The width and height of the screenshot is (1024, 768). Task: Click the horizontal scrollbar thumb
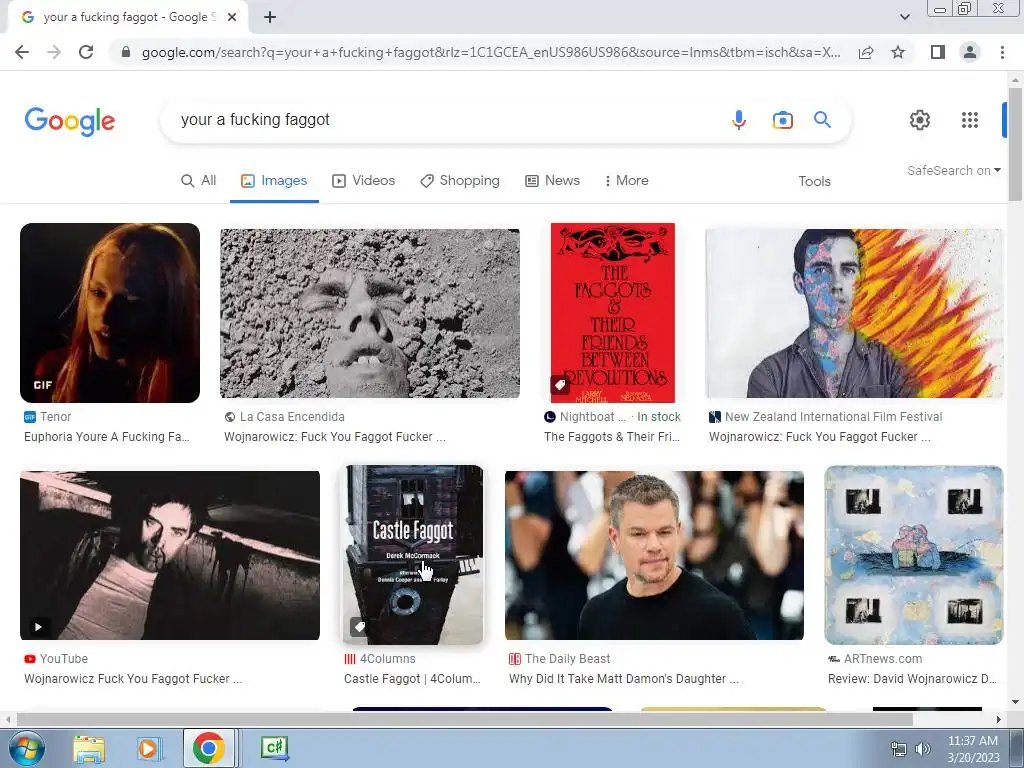(x=464, y=719)
